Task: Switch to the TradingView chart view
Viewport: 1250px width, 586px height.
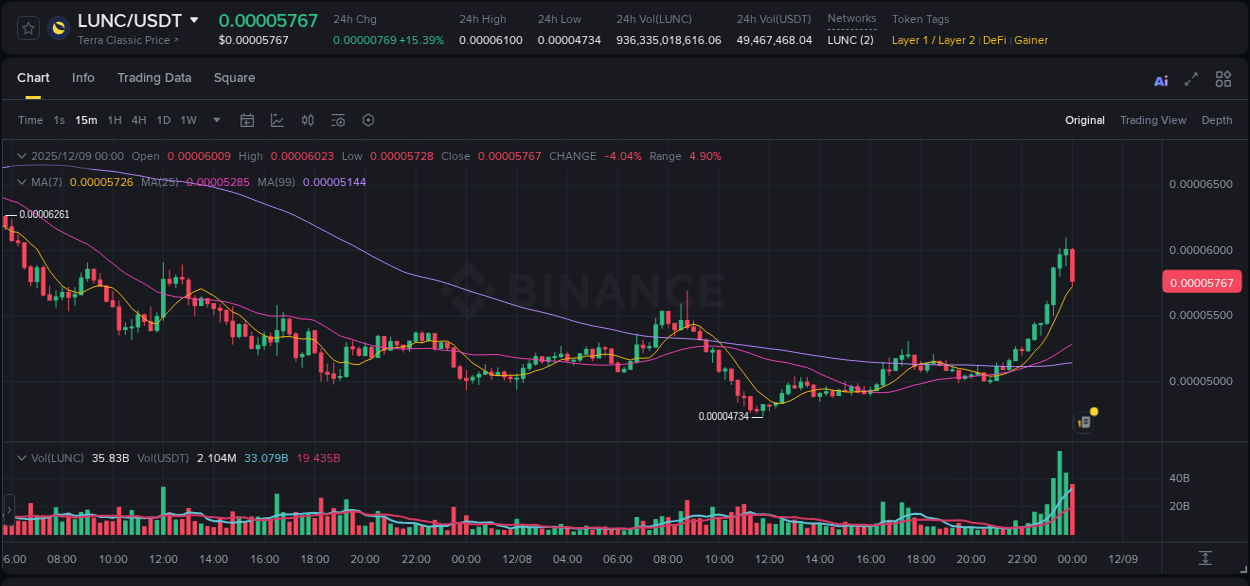Action: (1153, 120)
